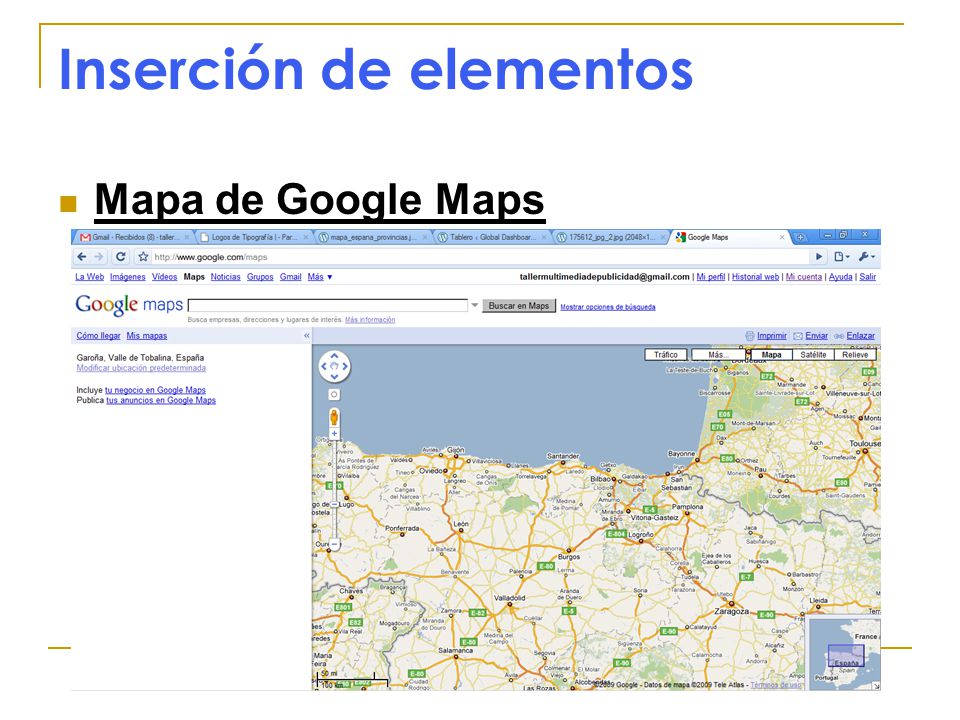Open the Mis mapas link
This screenshot has height=720, width=960.
coord(146,336)
